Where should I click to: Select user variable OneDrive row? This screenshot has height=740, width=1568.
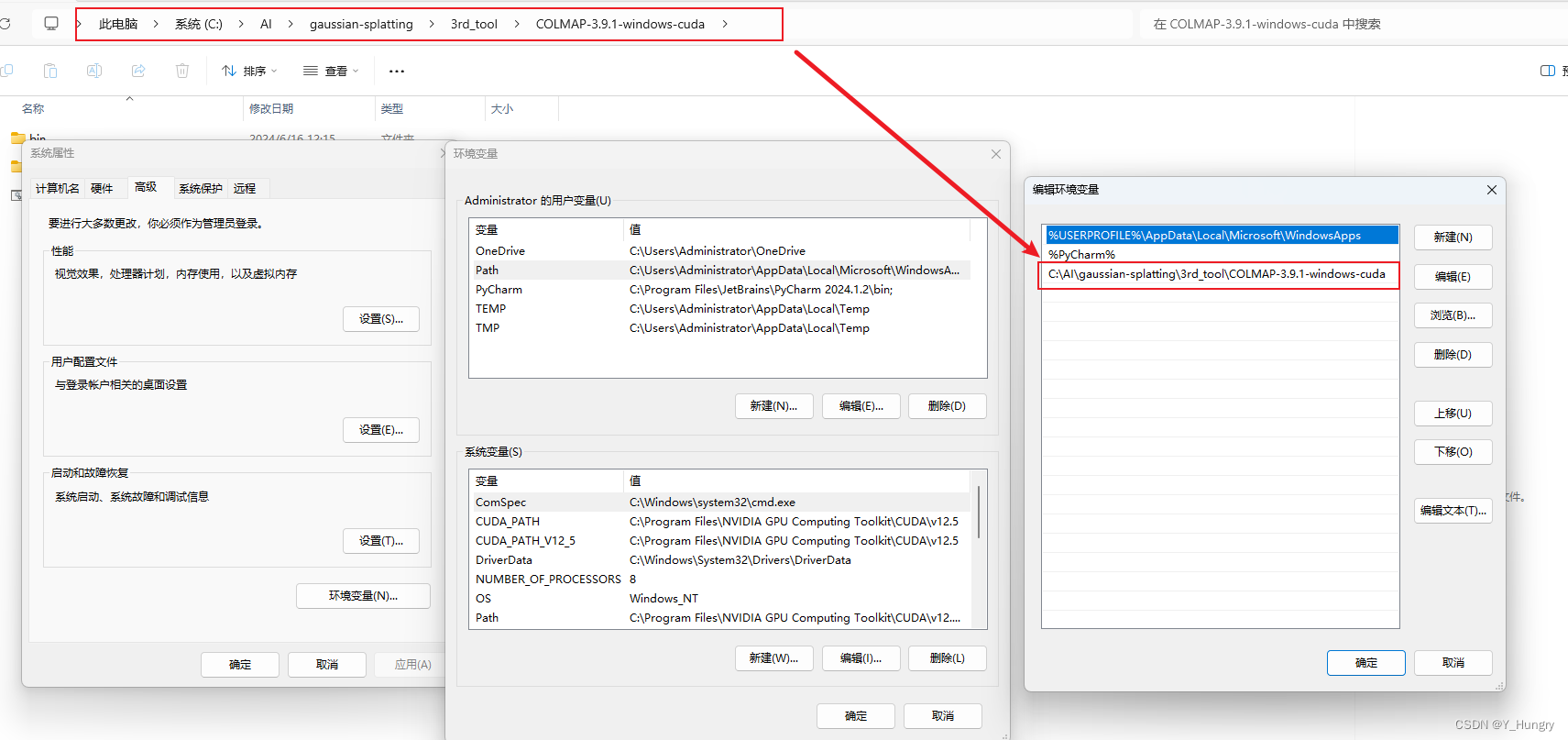click(x=719, y=250)
